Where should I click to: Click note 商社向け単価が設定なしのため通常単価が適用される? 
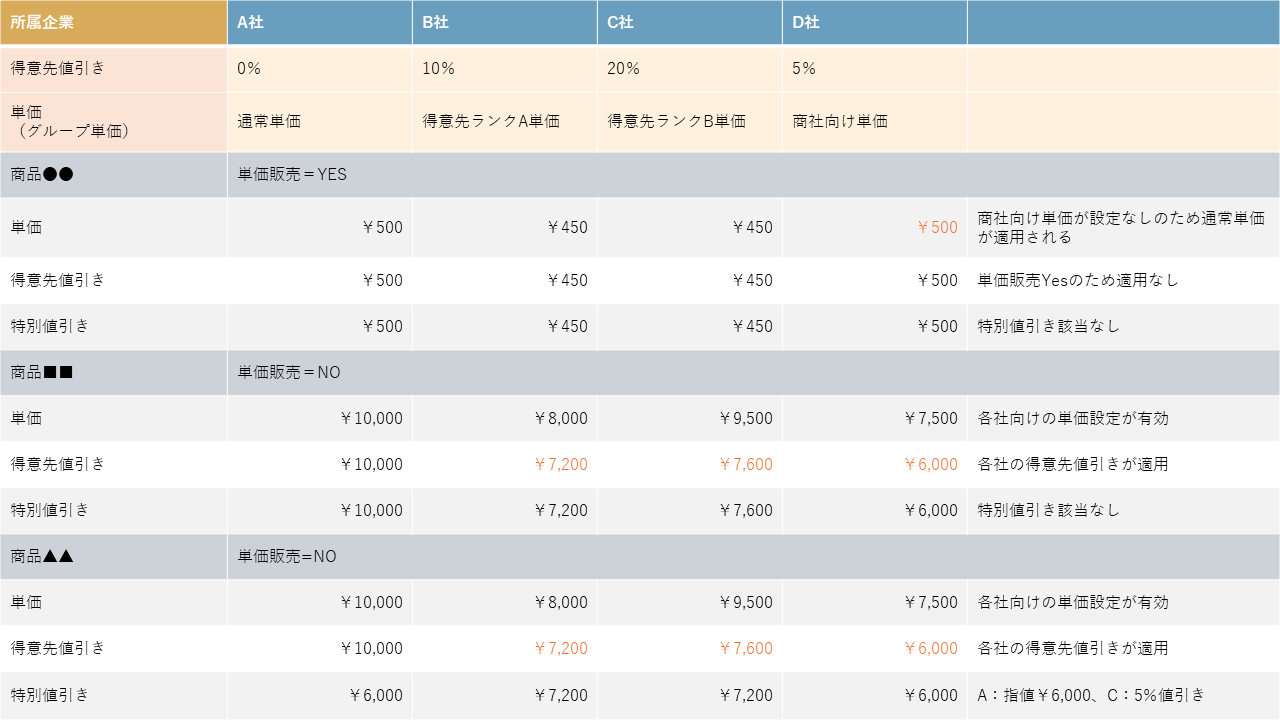pos(1121,227)
